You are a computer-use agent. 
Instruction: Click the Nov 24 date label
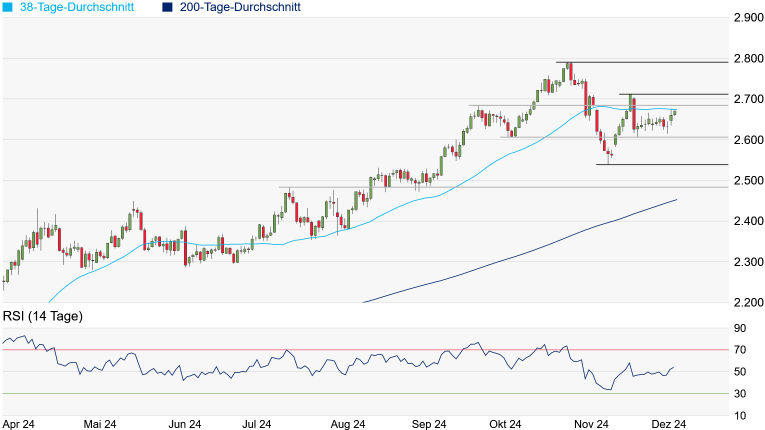591,423
